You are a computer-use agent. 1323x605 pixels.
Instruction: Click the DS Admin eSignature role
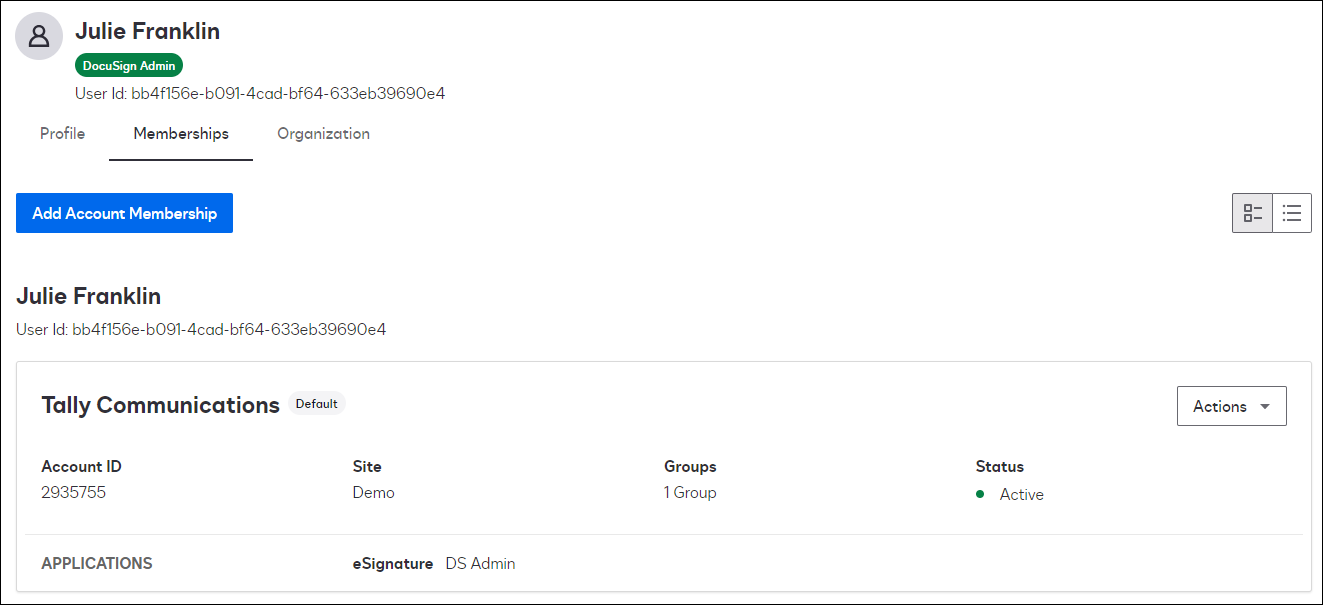click(x=480, y=564)
